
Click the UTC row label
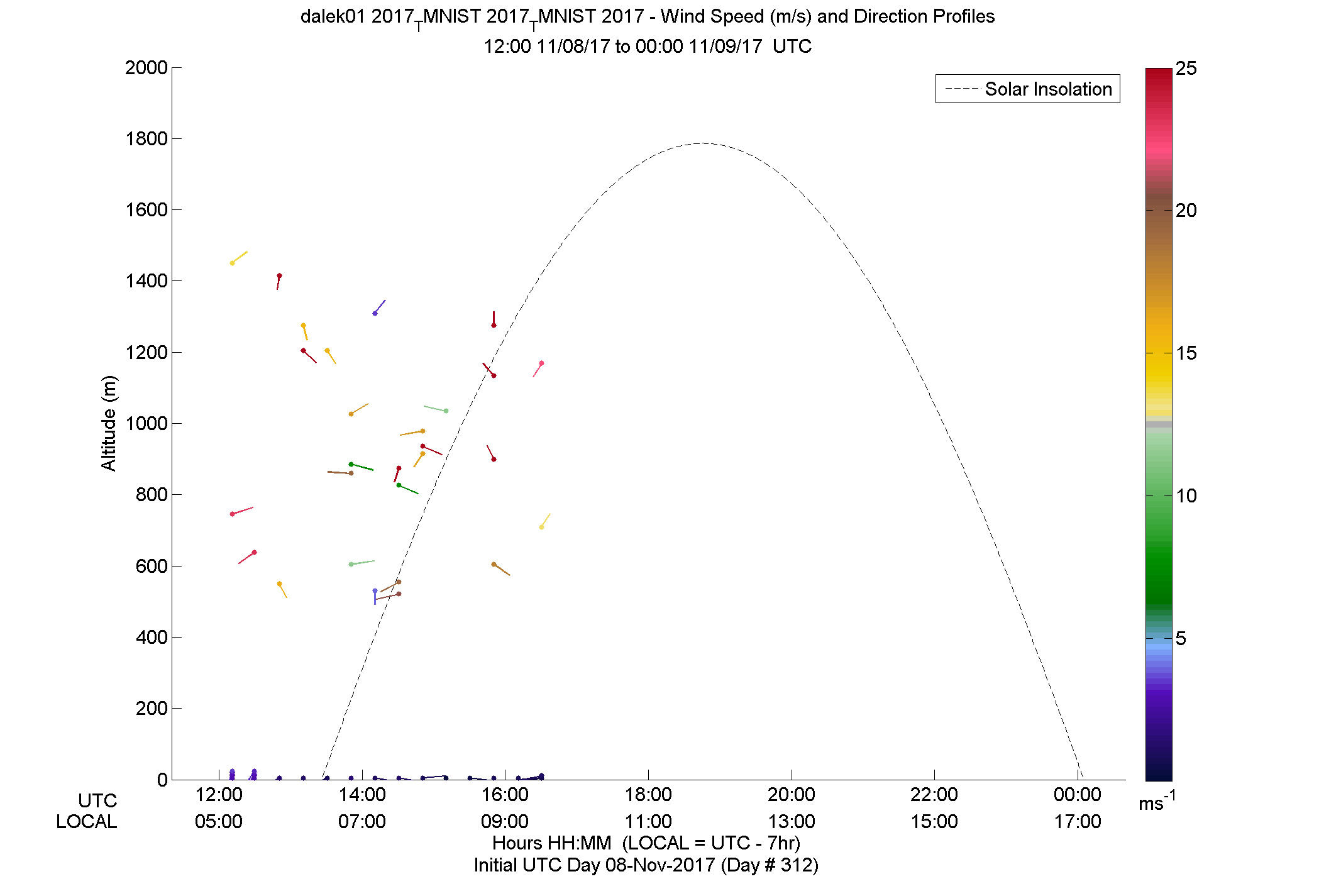pos(97,800)
